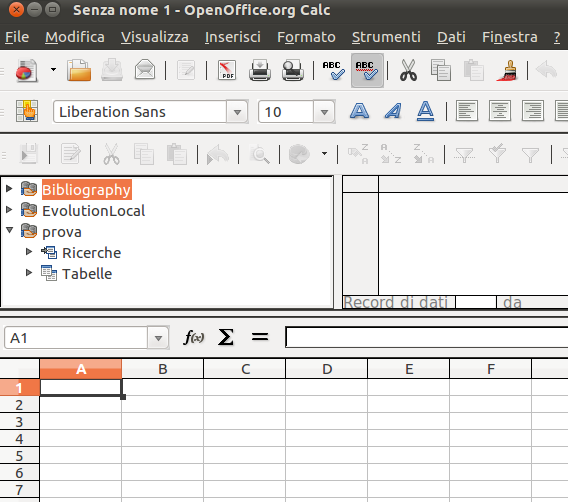This screenshot has height=502, width=568.
Task: Click the Print directly icon
Action: 260,70
